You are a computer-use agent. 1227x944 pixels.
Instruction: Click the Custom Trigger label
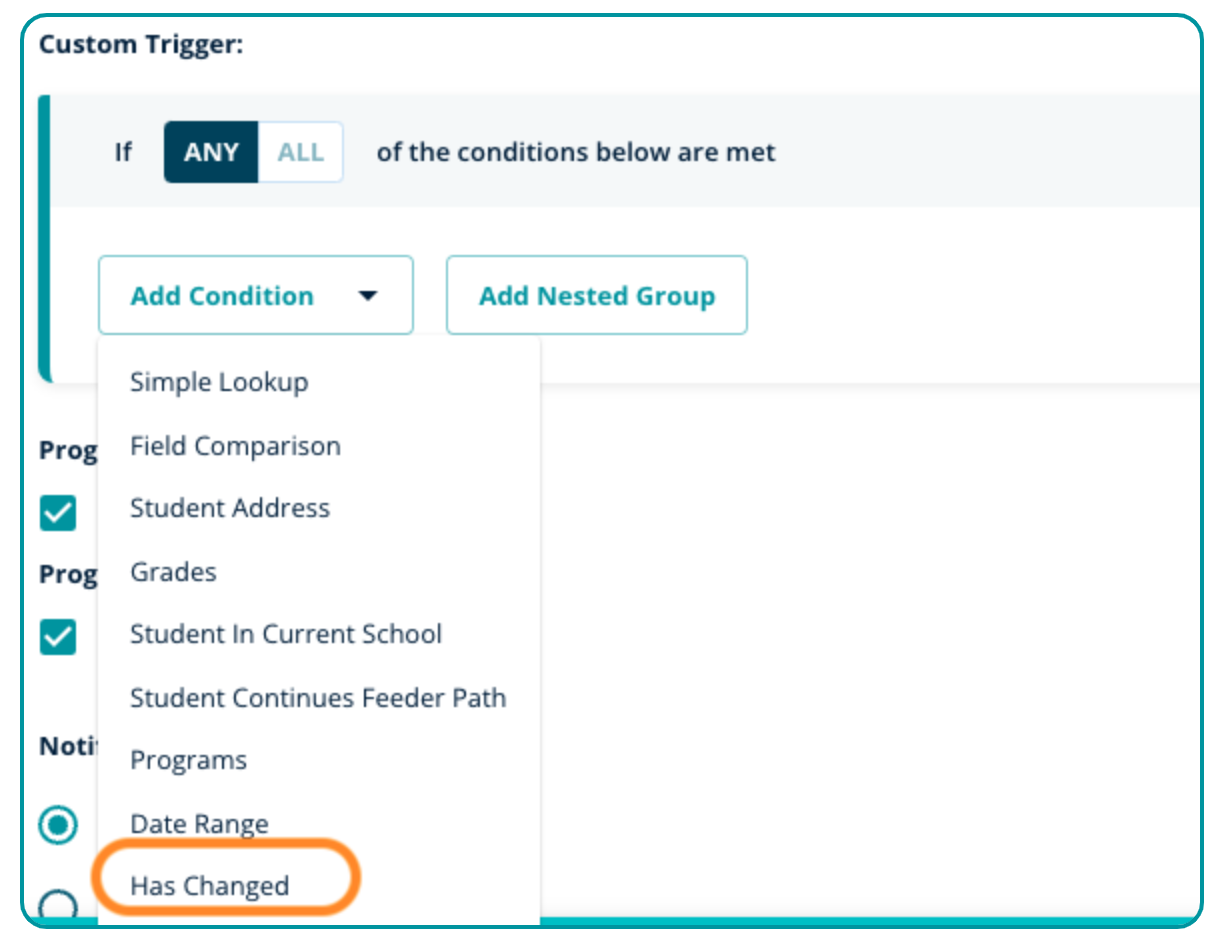[x=141, y=45]
